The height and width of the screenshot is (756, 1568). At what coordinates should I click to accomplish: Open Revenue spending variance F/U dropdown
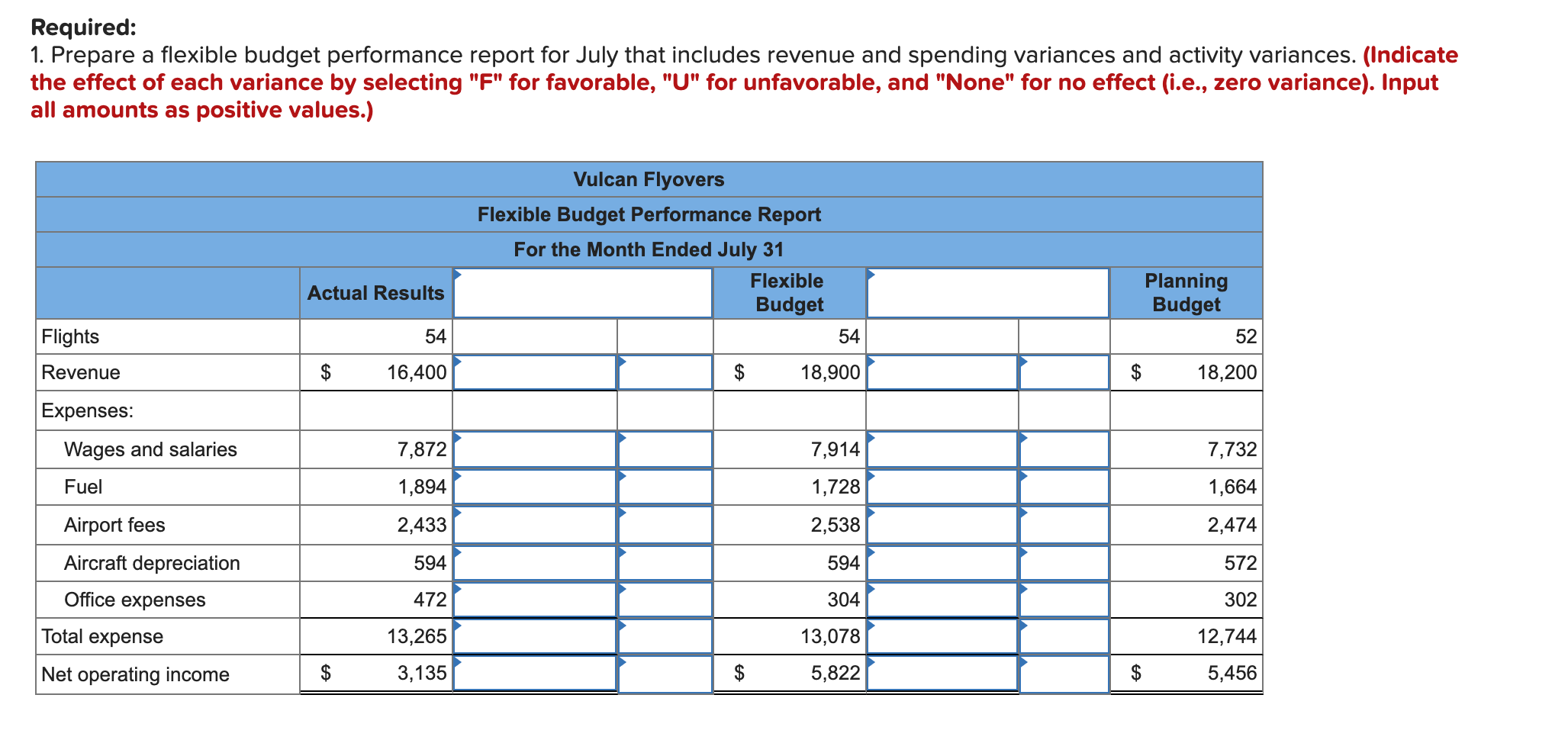(x=665, y=372)
